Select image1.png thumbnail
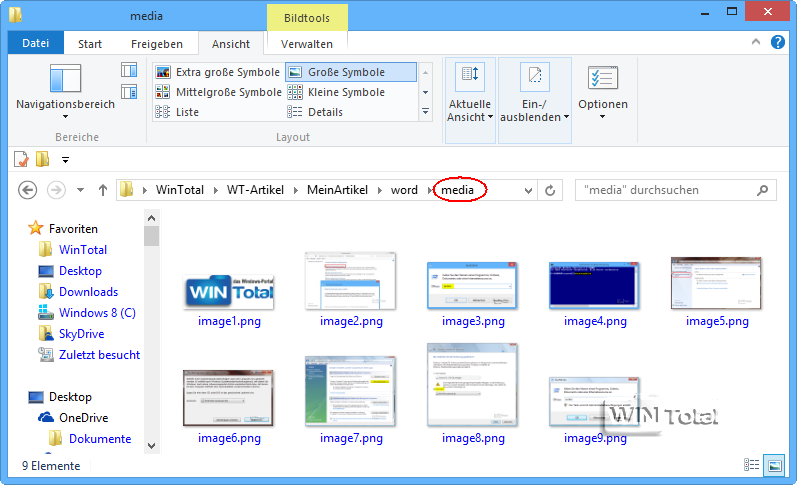 coord(229,292)
